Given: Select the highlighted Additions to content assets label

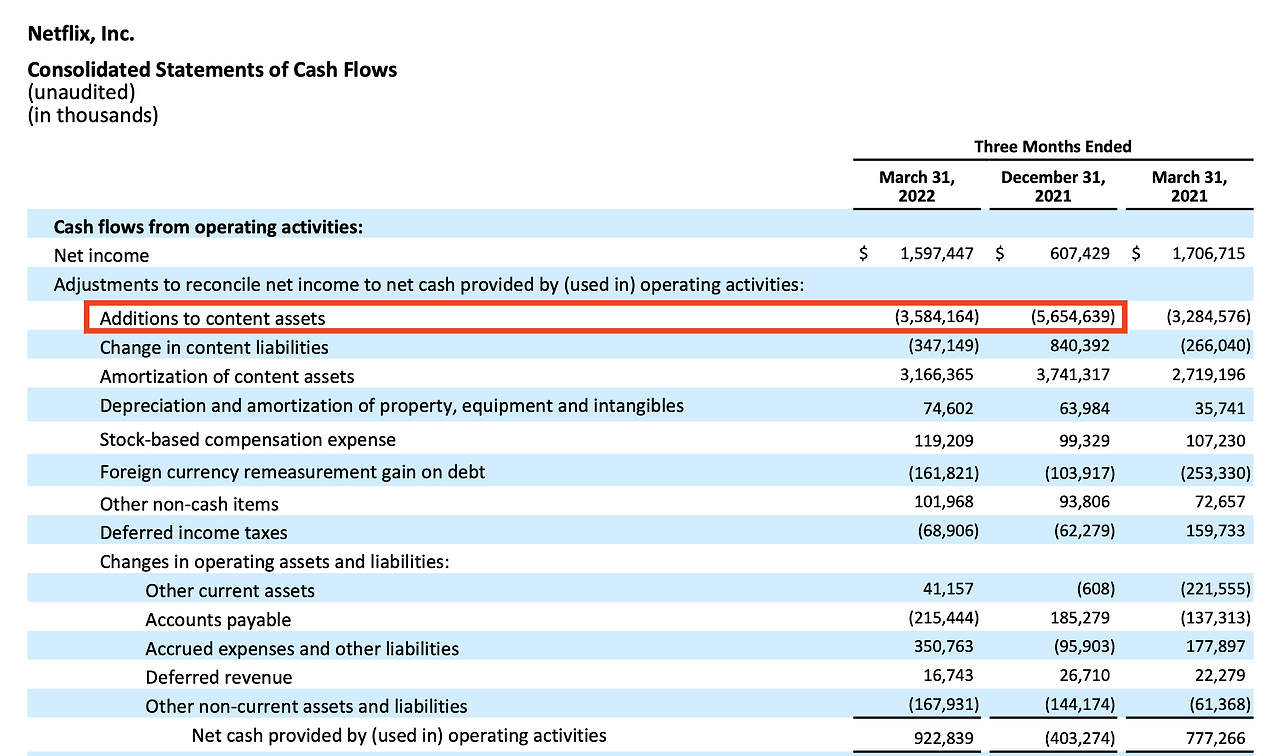Looking at the screenshot, I should [212, 319].
